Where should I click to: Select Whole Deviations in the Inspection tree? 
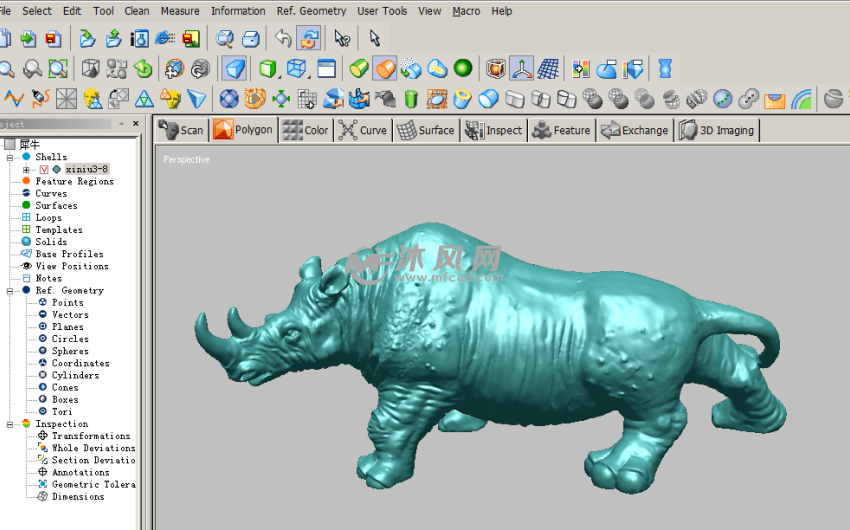tap(93, 448)
